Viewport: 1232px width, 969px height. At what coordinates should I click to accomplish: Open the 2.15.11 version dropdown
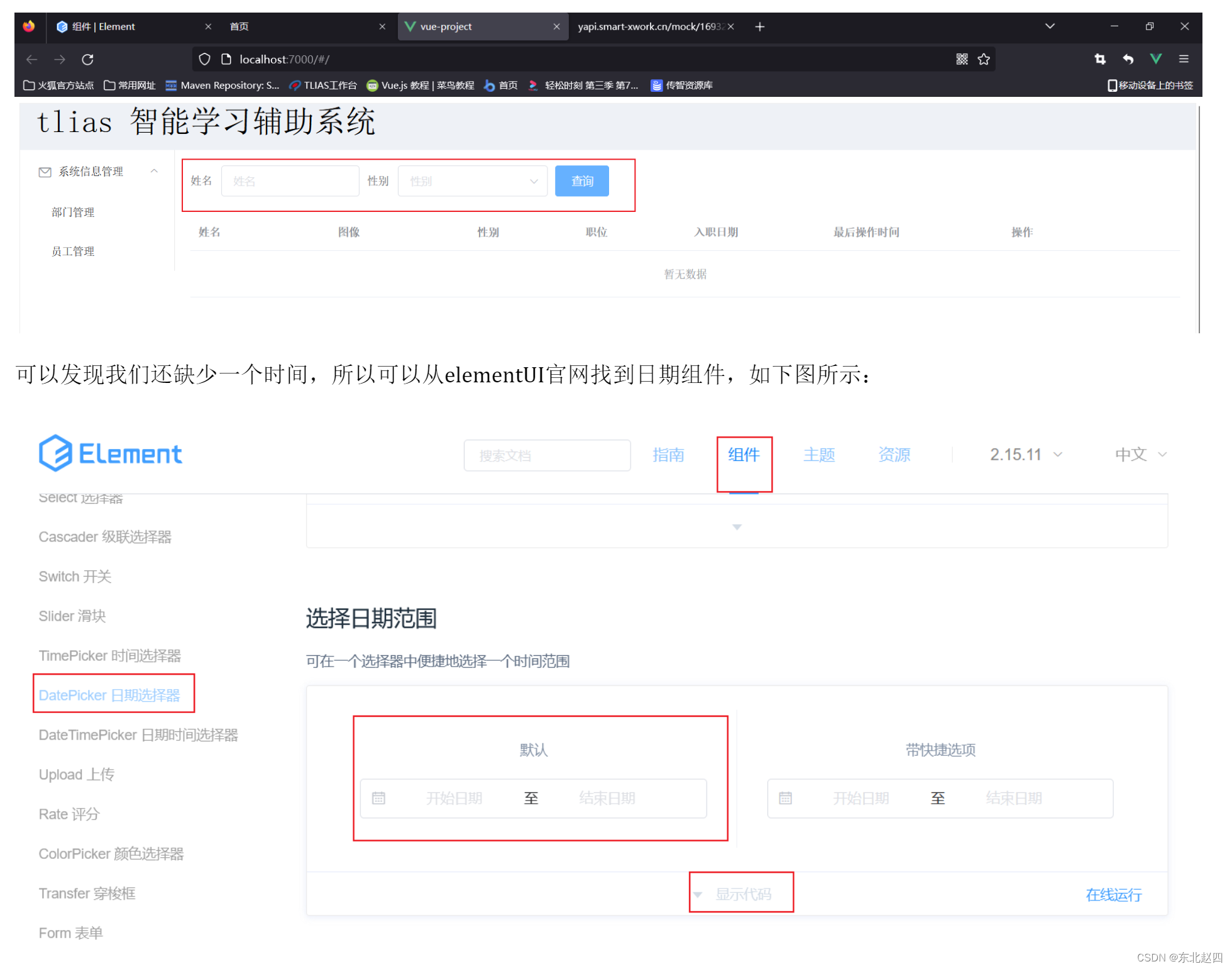1026,454
